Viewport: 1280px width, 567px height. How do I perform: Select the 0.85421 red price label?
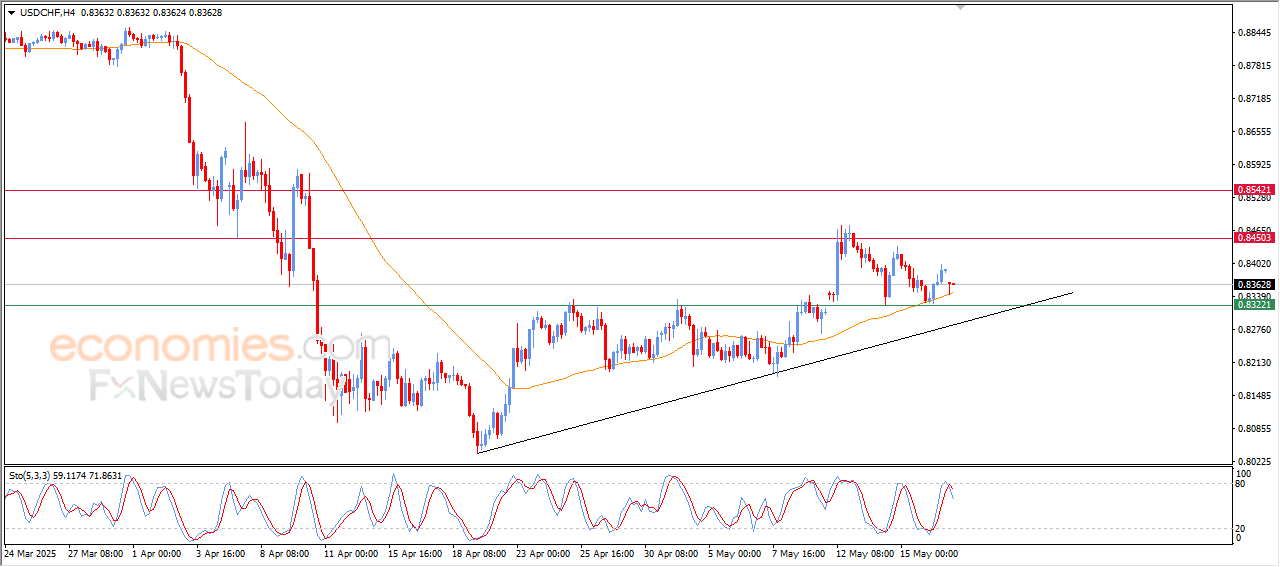coord(1254,189)
